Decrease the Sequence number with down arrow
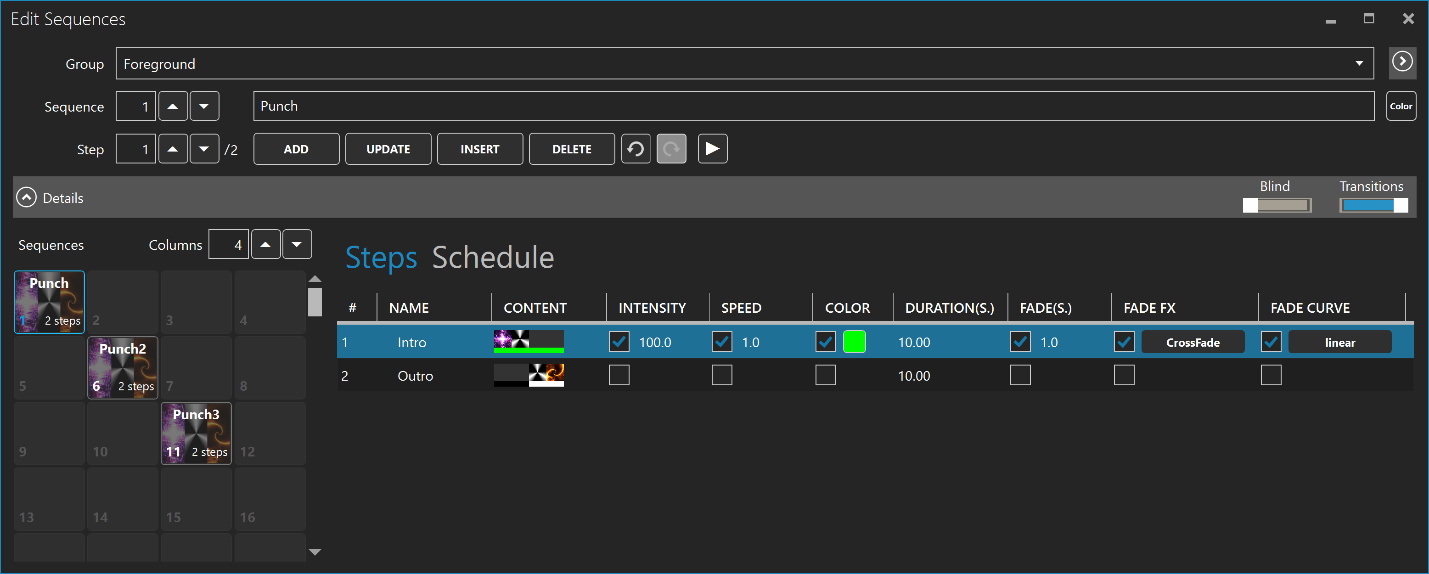1429x574 pixels. point(205,106)
